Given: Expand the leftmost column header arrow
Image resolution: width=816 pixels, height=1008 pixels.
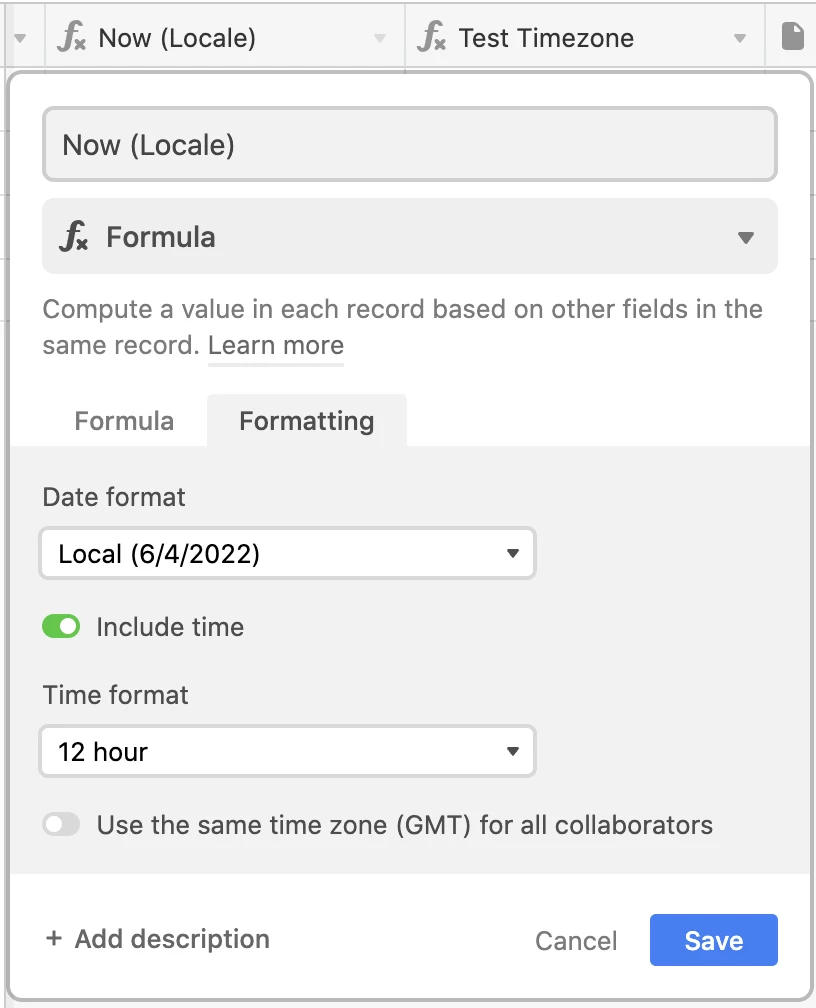Looking at the screenshot, I should point(20,38).
